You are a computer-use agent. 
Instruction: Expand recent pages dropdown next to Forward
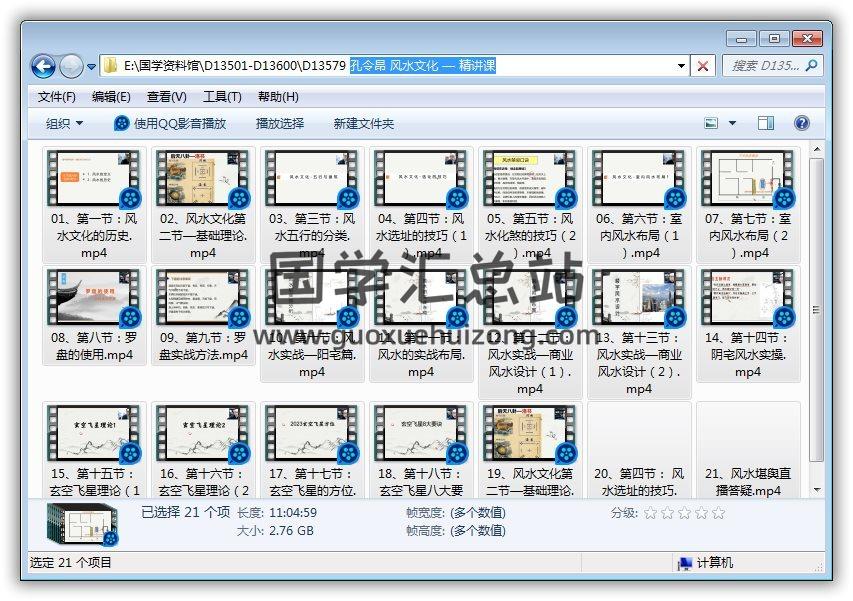click(91, 67)
